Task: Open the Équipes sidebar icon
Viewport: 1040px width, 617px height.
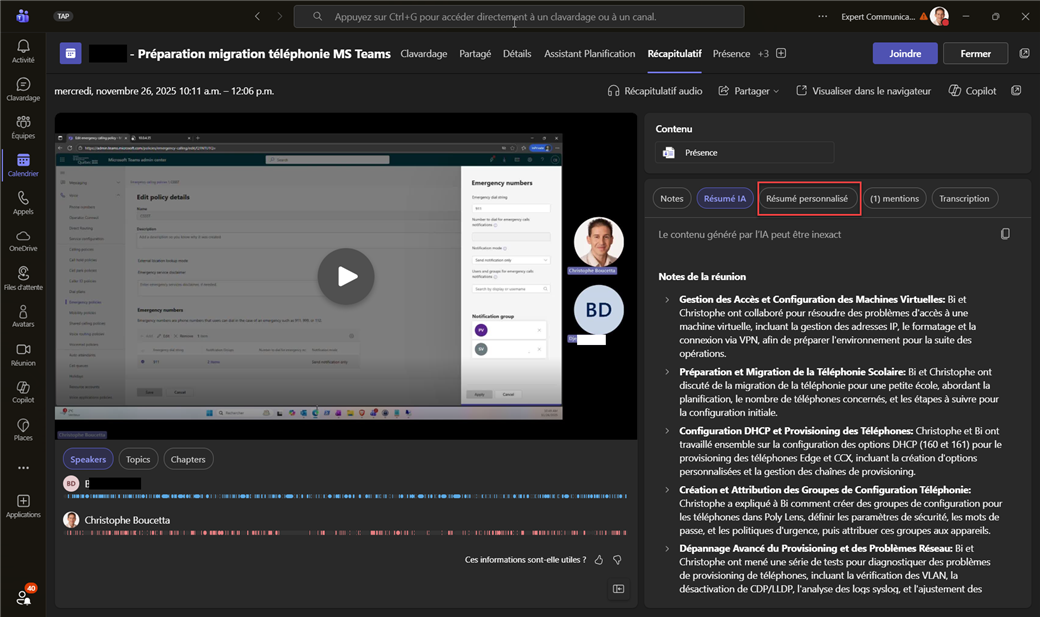Action: (x=22, y=127)
